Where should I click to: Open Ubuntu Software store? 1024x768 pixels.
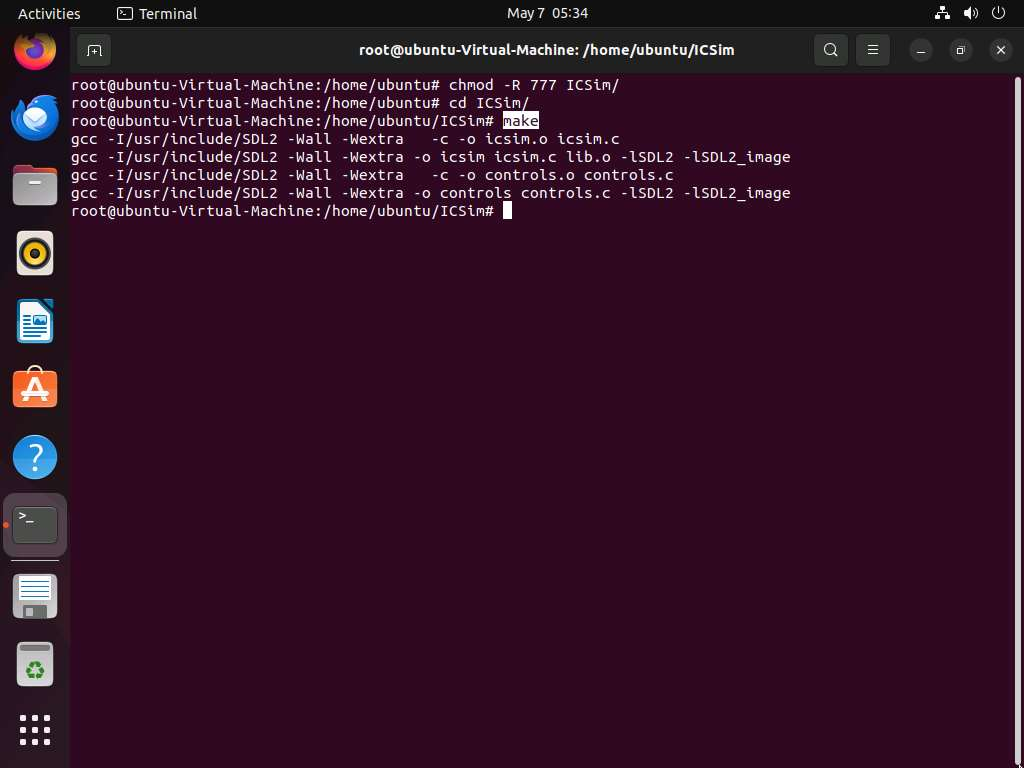[35, 389]
